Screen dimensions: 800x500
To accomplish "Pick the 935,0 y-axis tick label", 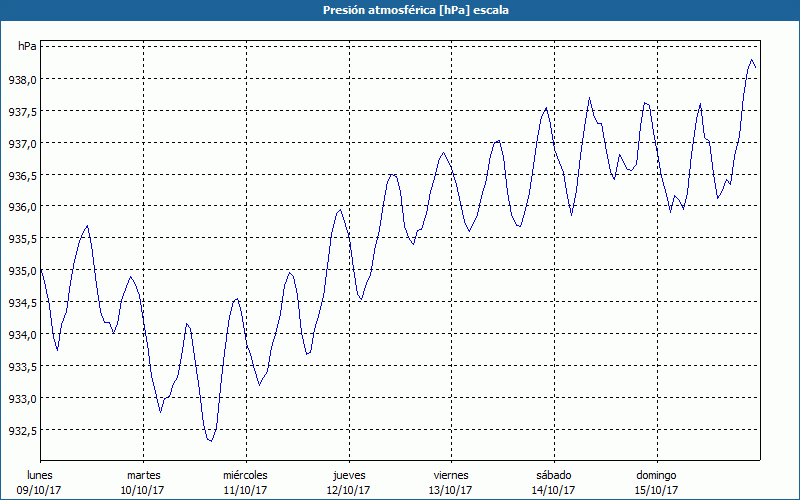I will (23, 271).
